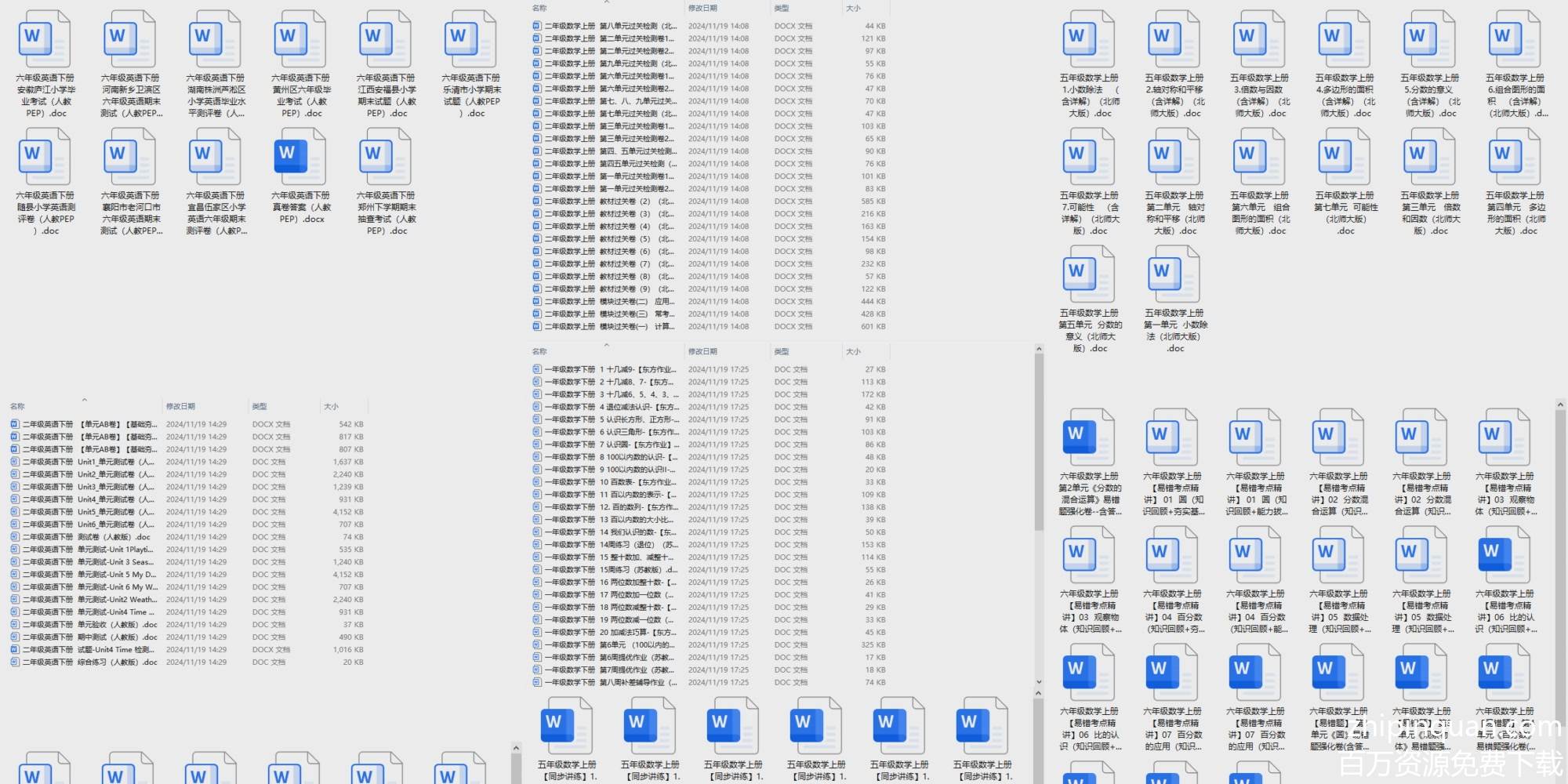The image size is (1568, 784).
Task: Select 五年级数学上册 第一单元 小数除法 doc icon
Action: click(1174, 274)
